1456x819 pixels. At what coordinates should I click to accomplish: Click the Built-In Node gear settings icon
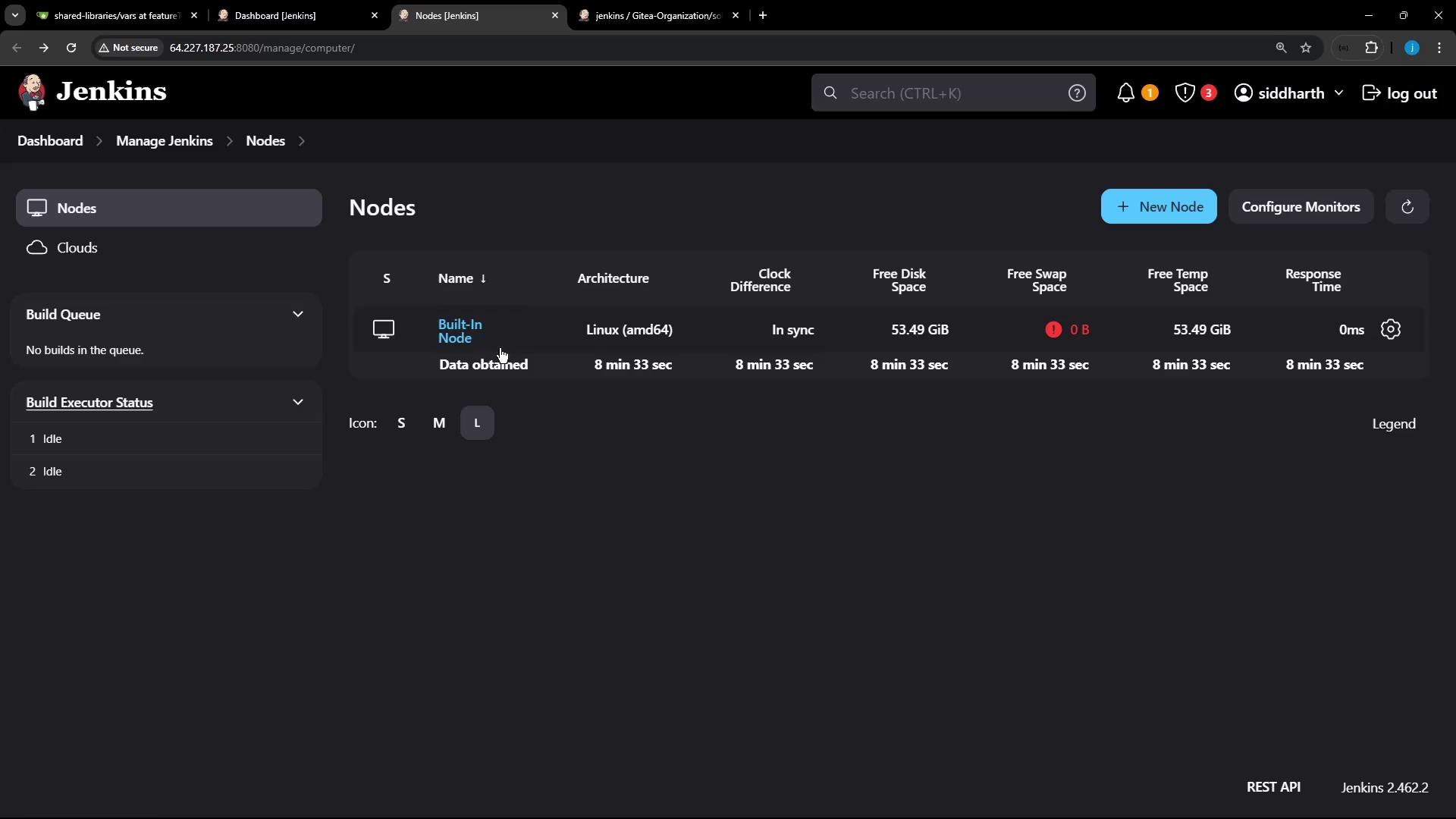[1390, 329]
